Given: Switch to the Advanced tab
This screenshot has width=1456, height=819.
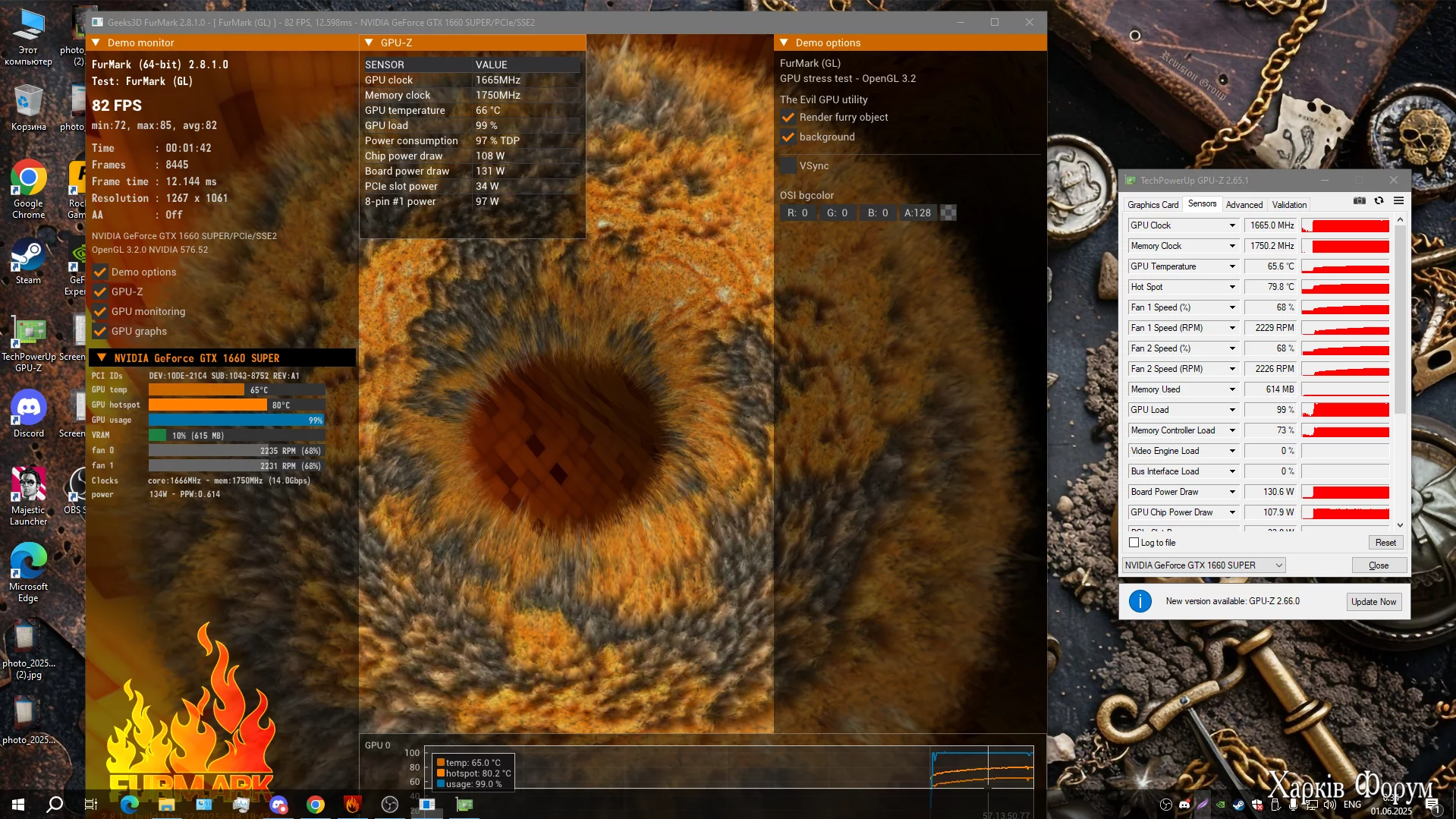Looking at the screenshot, I should tap(1244, 204).
